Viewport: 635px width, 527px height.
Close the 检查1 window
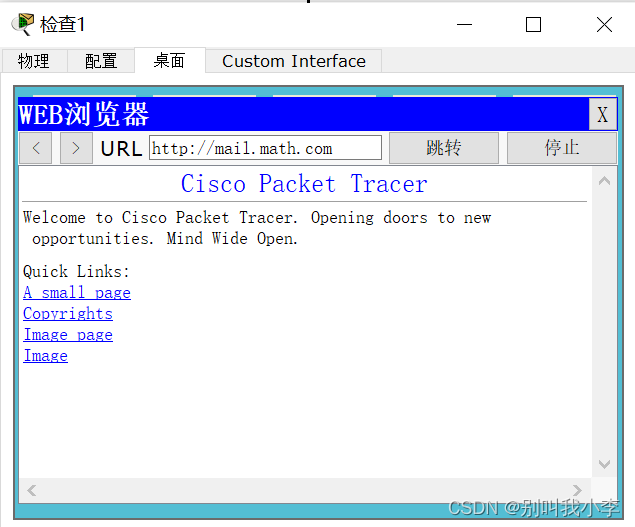click(x=604, y=25)
